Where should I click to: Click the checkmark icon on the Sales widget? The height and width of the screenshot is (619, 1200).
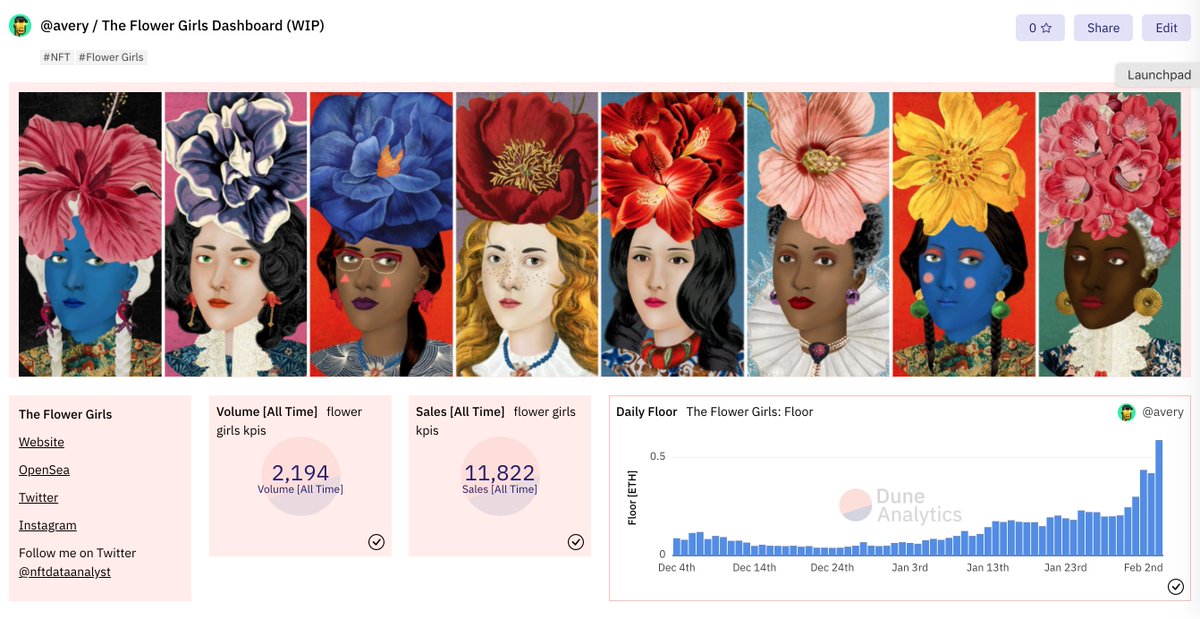click(576, 541)
